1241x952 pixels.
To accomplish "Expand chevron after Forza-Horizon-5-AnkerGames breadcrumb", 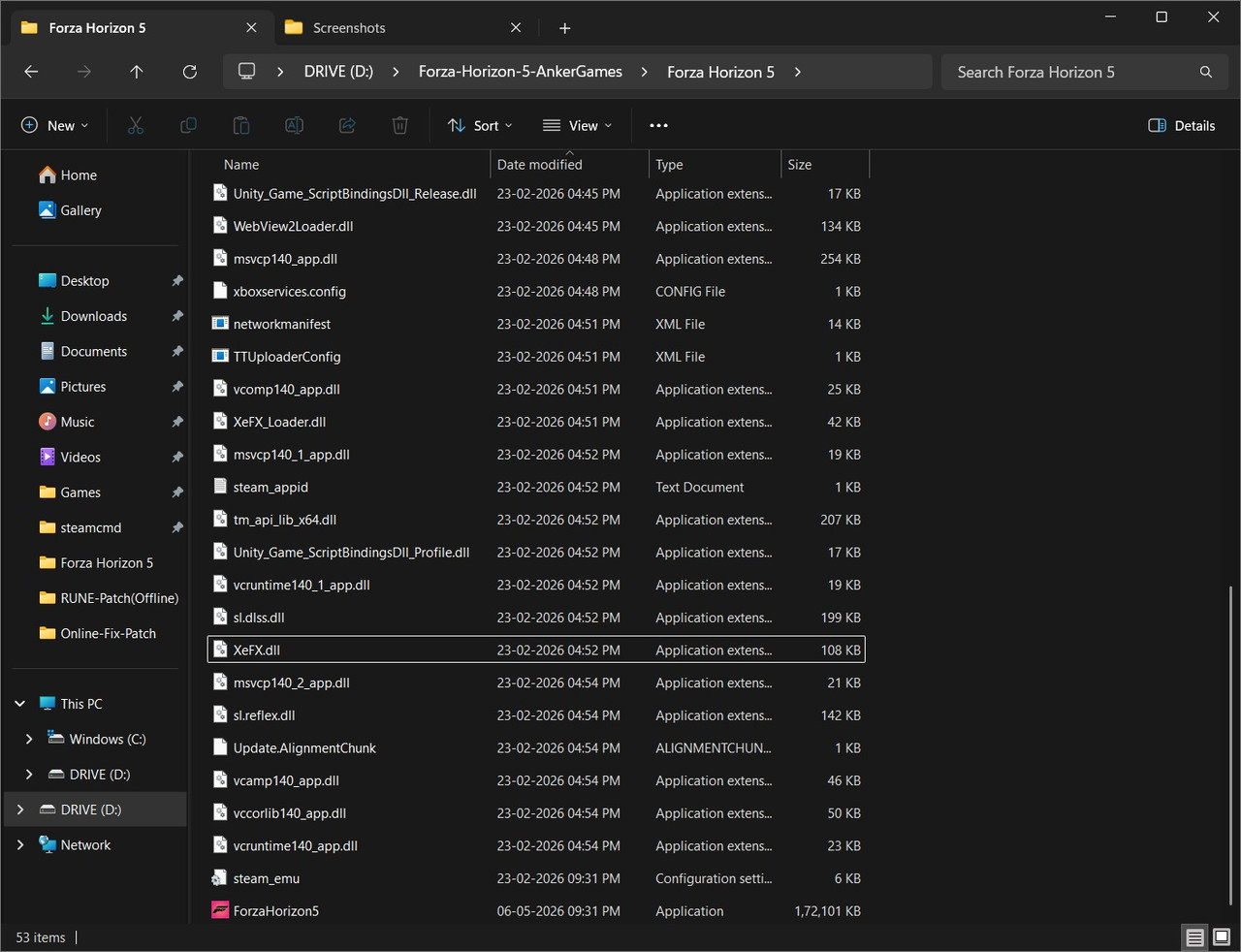I will [x=644, y=72].
